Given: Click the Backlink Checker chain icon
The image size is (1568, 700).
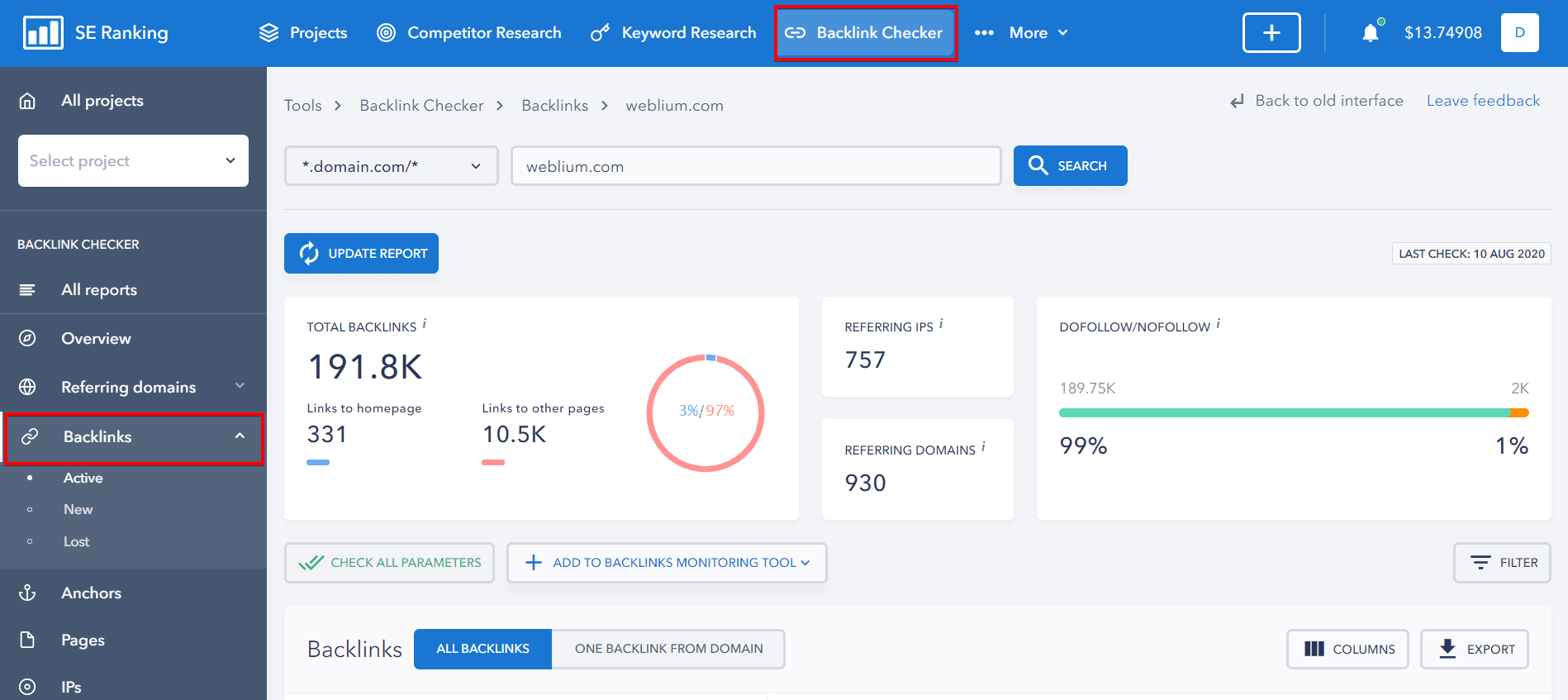Looking at the screenshot, I should (x=795, y=33).
